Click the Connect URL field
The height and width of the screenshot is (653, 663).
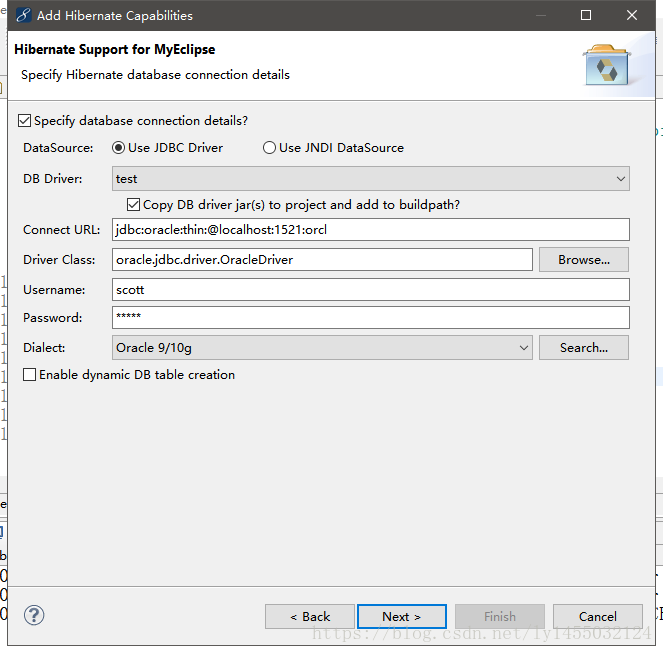371,230
